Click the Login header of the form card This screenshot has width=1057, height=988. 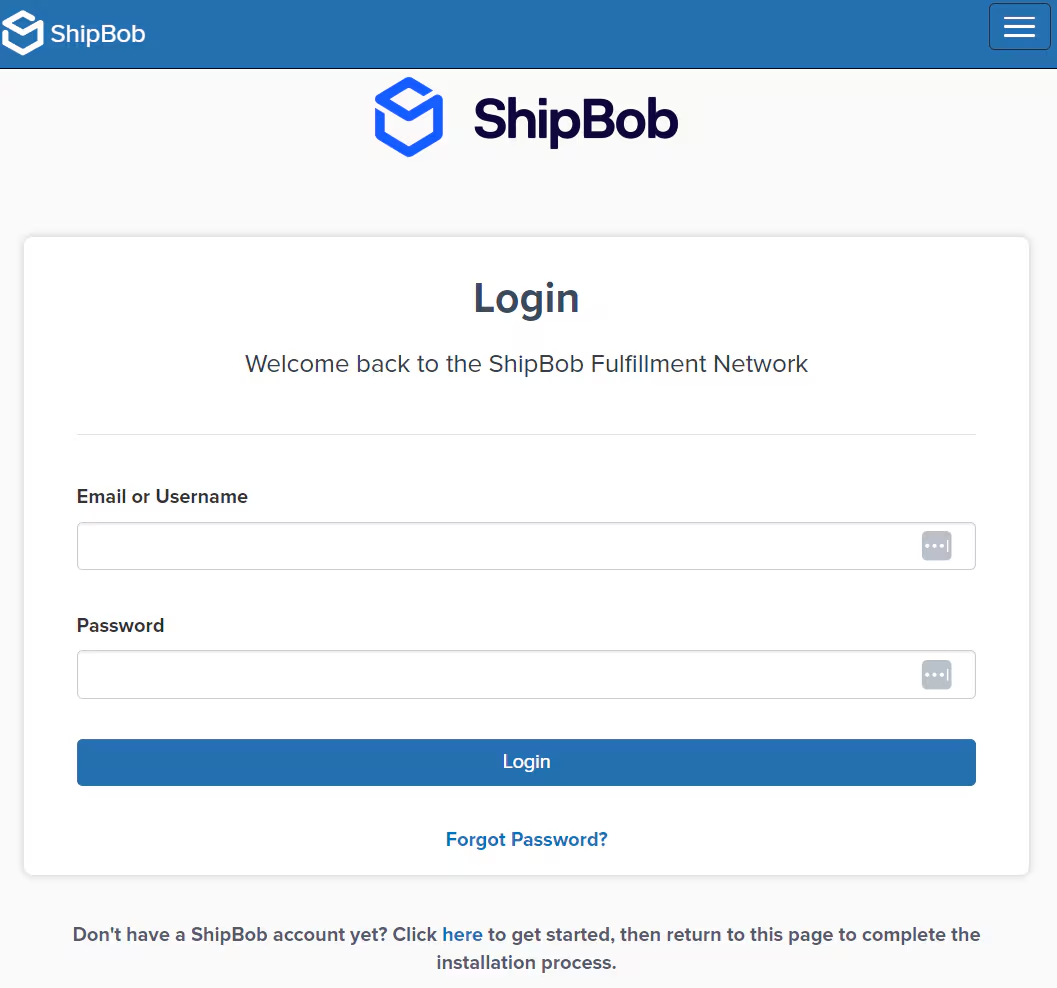(526, 298)
